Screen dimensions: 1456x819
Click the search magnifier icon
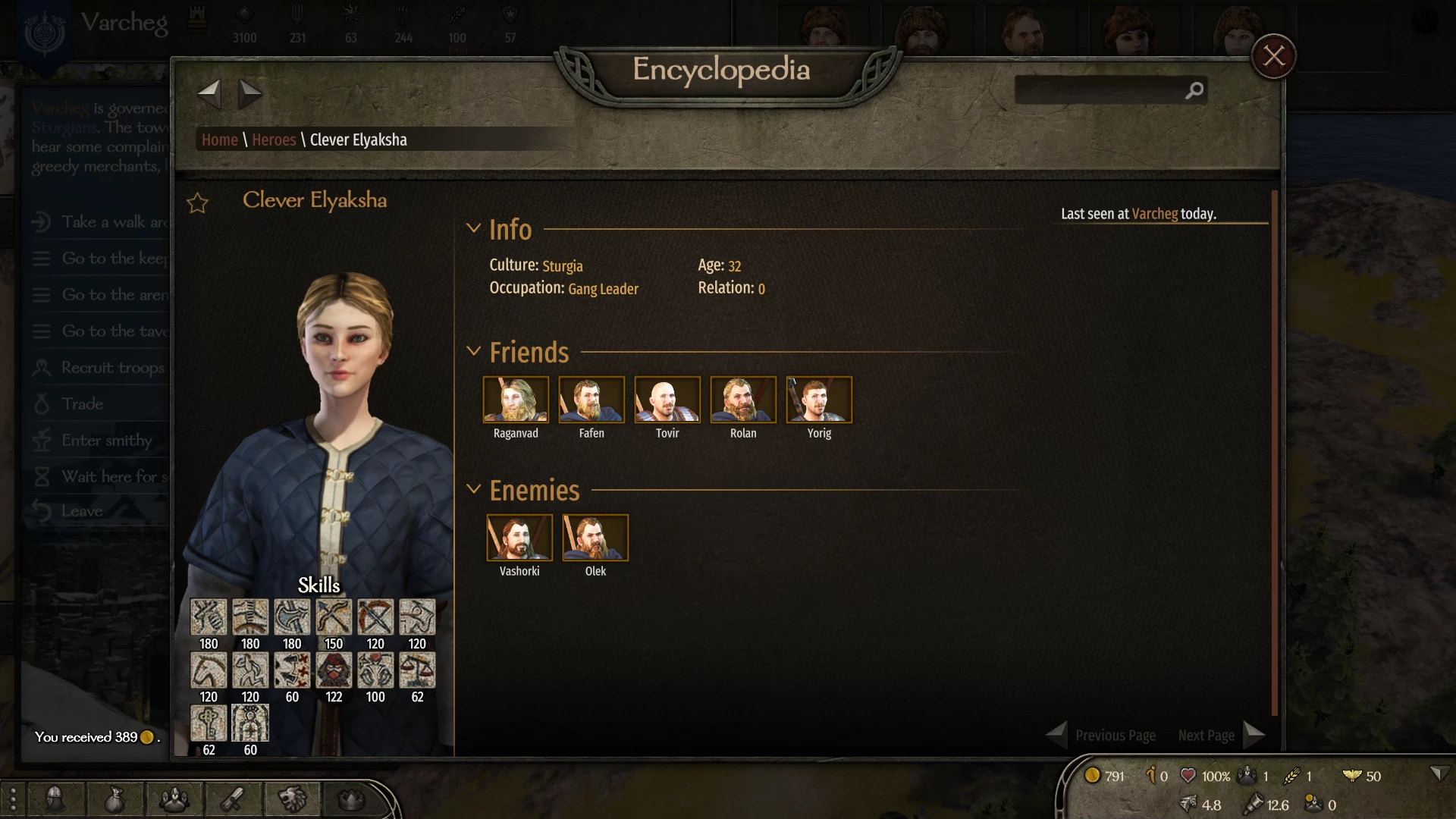[1194, 90]
